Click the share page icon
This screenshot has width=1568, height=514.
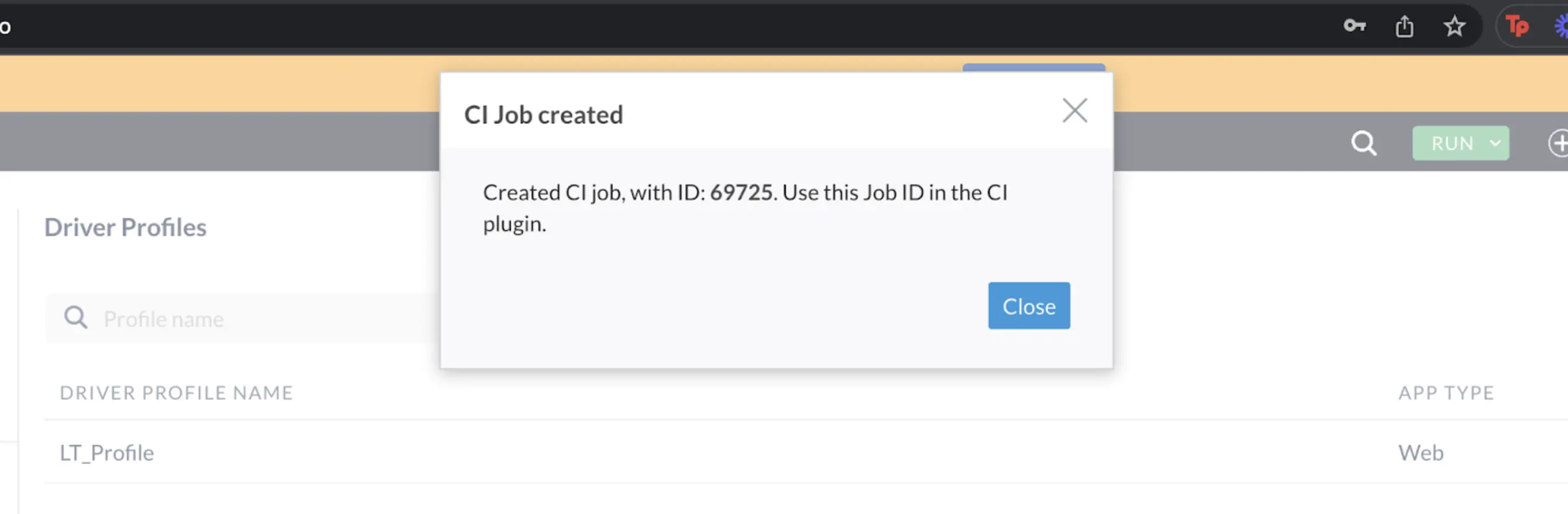click(1404, 26)
